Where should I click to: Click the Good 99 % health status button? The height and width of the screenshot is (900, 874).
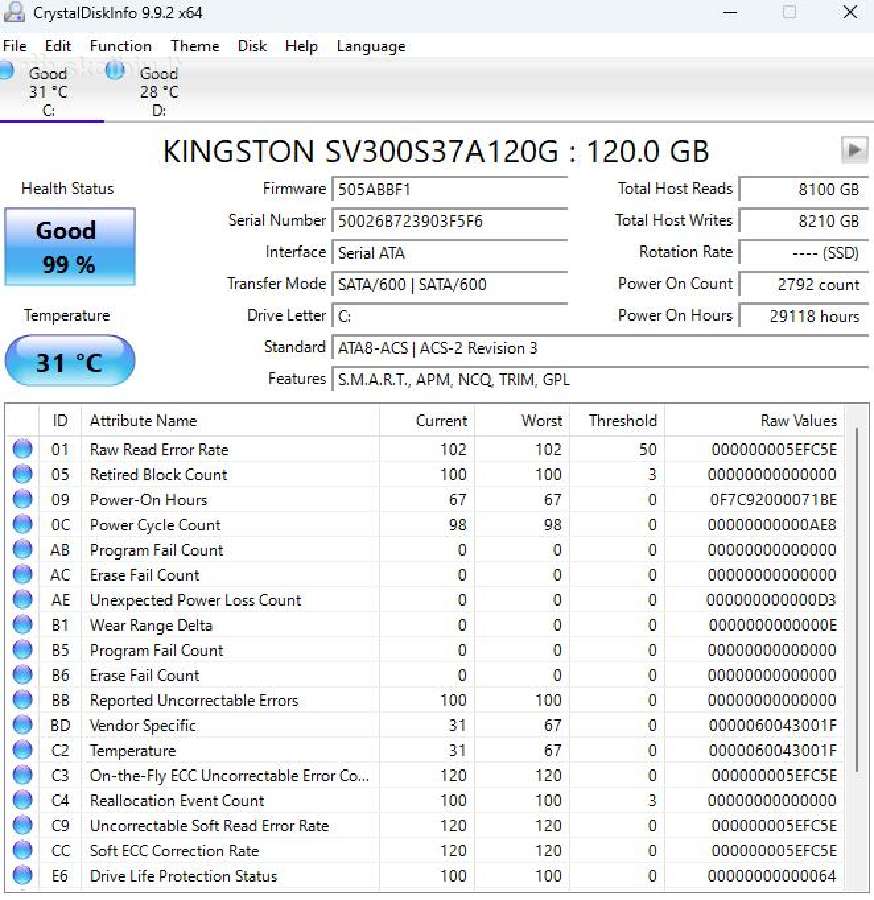pyautogui.click(x=70, y=247)
